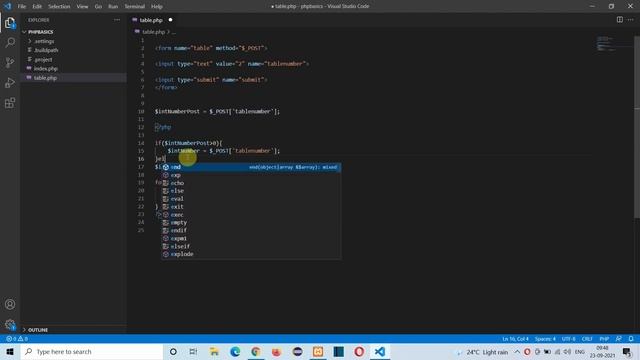The width and height of the screenshot is (640, 360).
Task: Open File Explorer from taskbar
Action: (214, 351)
